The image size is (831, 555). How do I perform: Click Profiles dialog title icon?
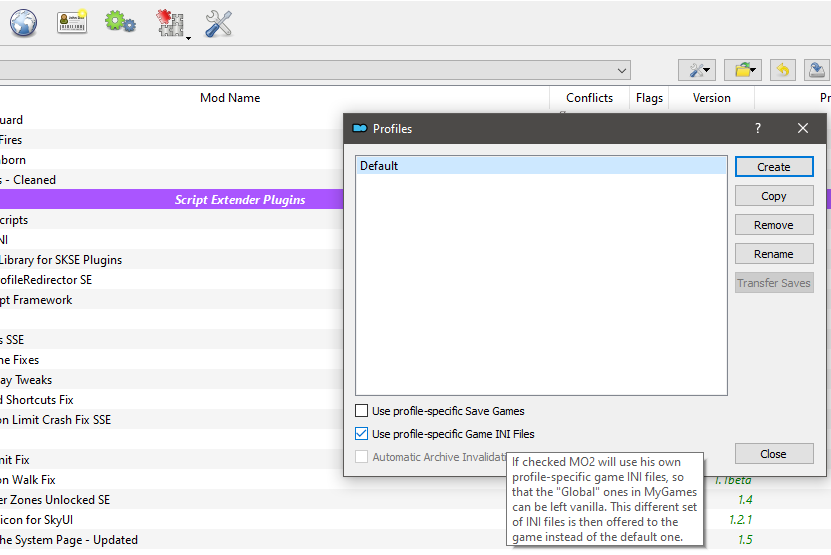point(360,128)
